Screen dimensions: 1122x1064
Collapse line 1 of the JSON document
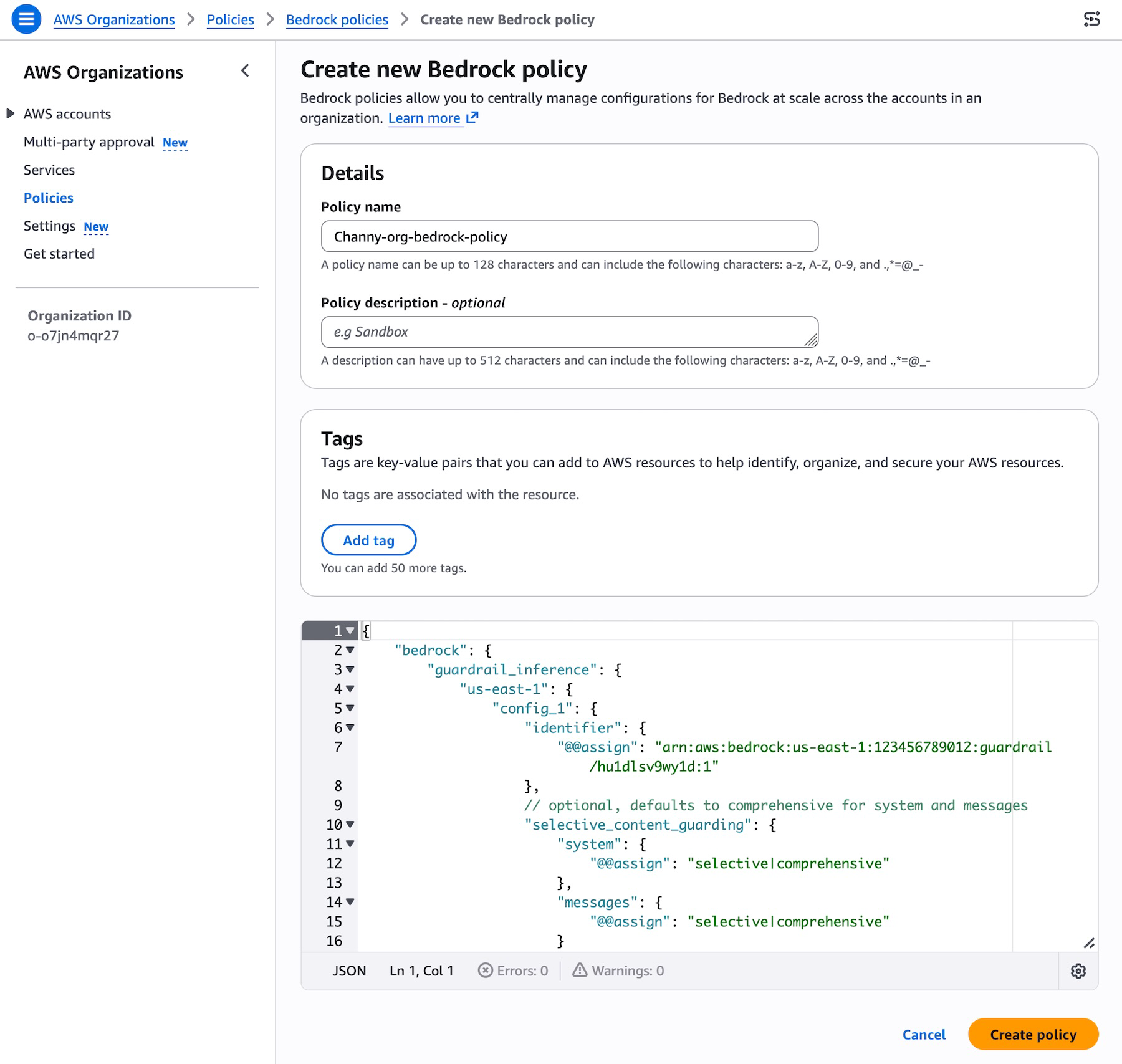(350, 631)
